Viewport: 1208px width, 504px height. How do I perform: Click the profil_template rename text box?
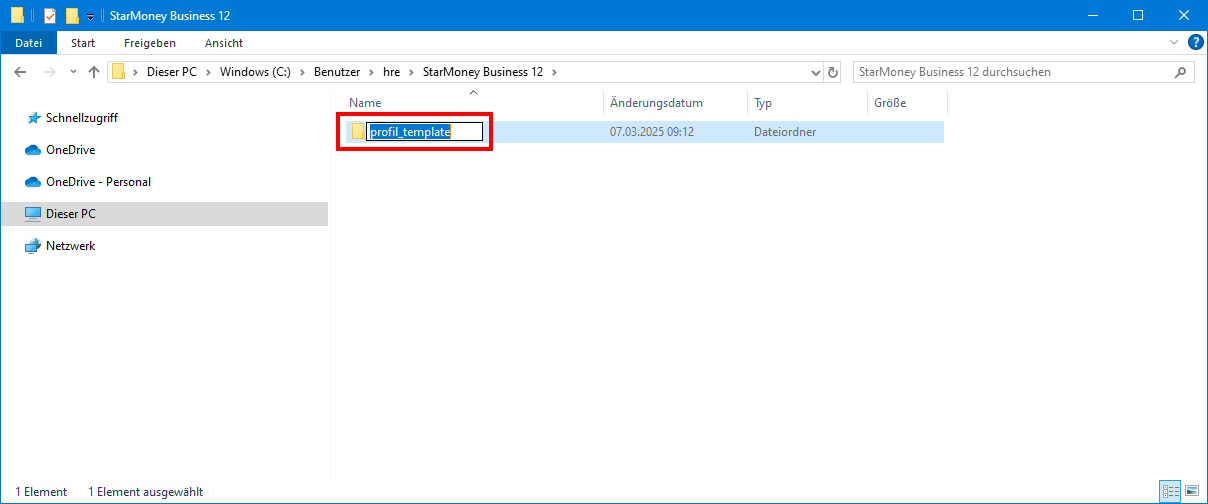click(x=425, y=131)
